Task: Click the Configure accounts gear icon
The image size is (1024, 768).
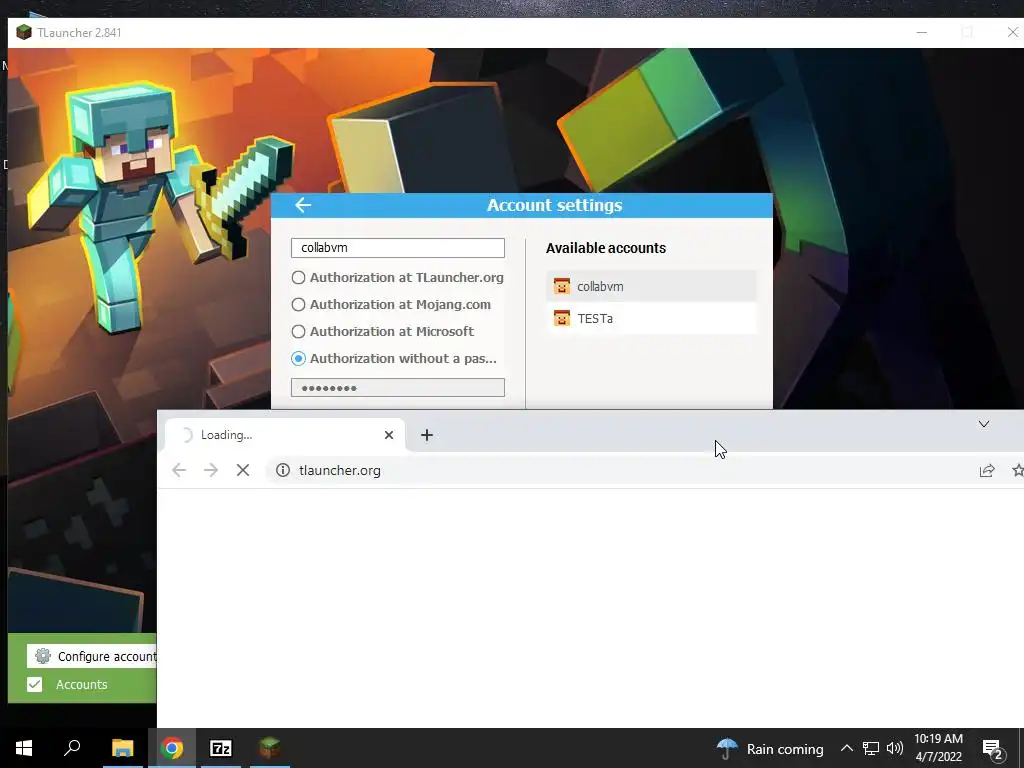Action: pyautogui.click(x=43, y=656)
